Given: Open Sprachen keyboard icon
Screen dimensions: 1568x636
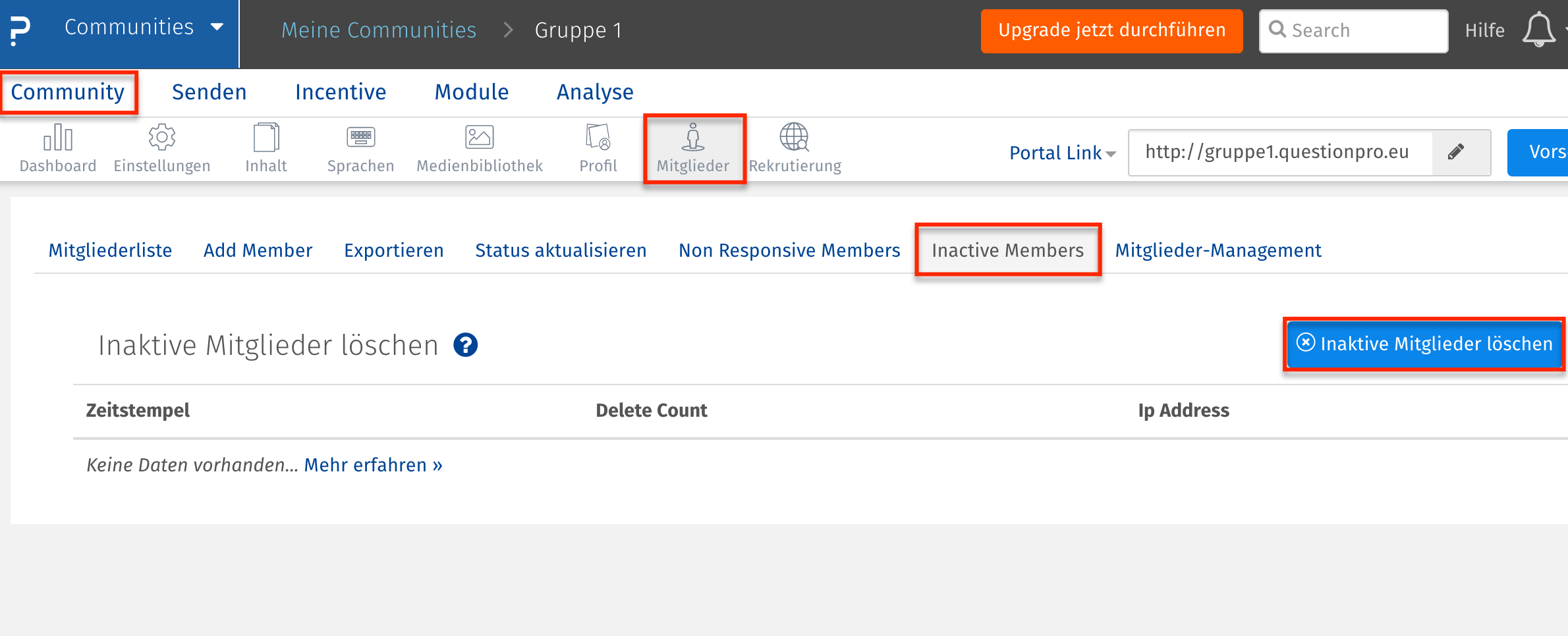Looking at the screenshot, I should tap(360, 138).
